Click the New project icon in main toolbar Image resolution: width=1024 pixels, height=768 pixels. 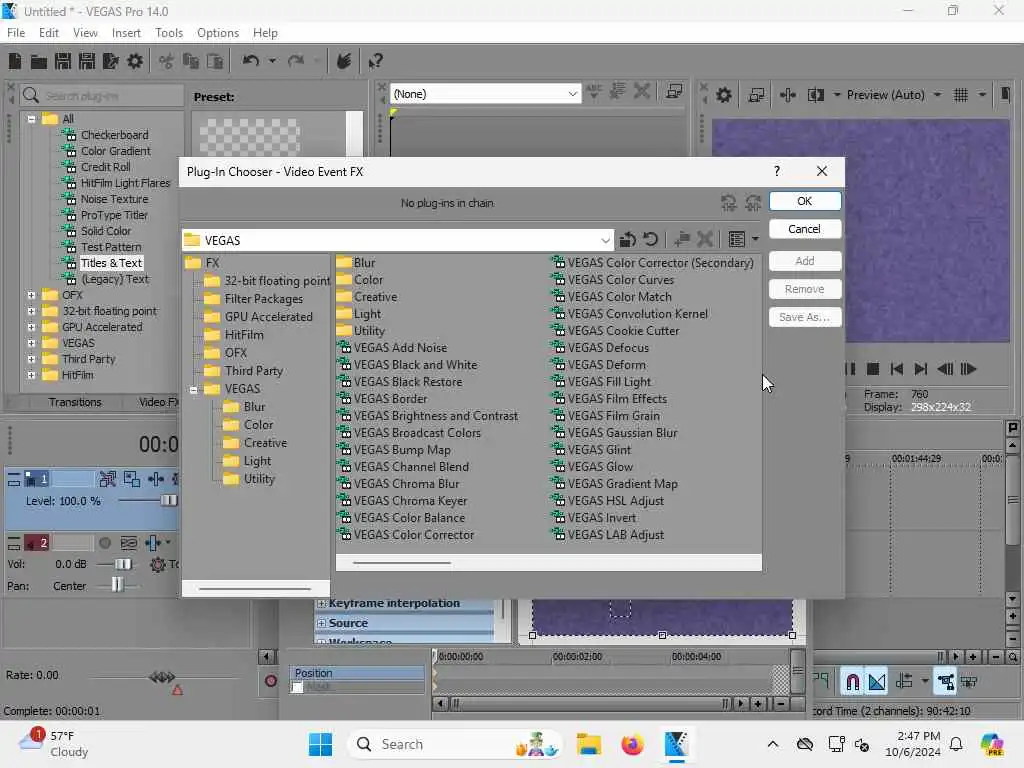(x=15, y=61)
